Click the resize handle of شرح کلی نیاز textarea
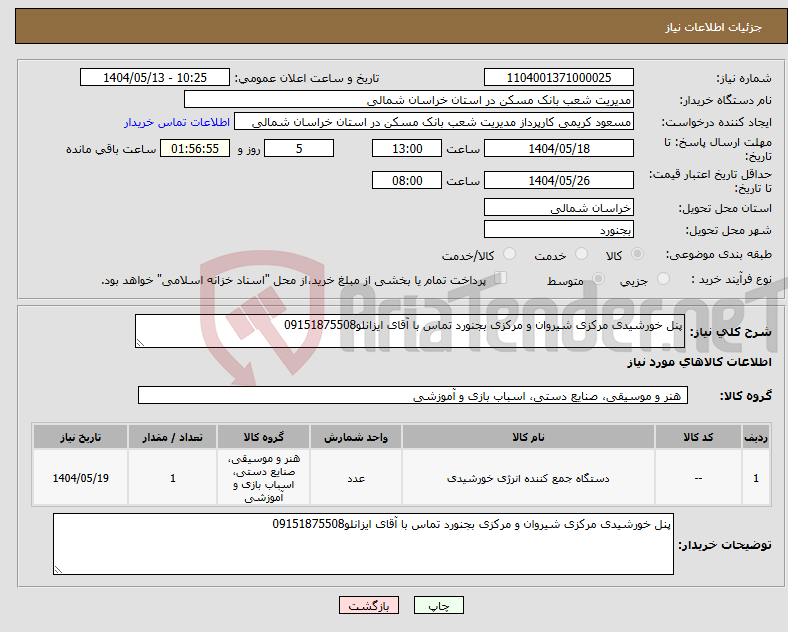 140,343
